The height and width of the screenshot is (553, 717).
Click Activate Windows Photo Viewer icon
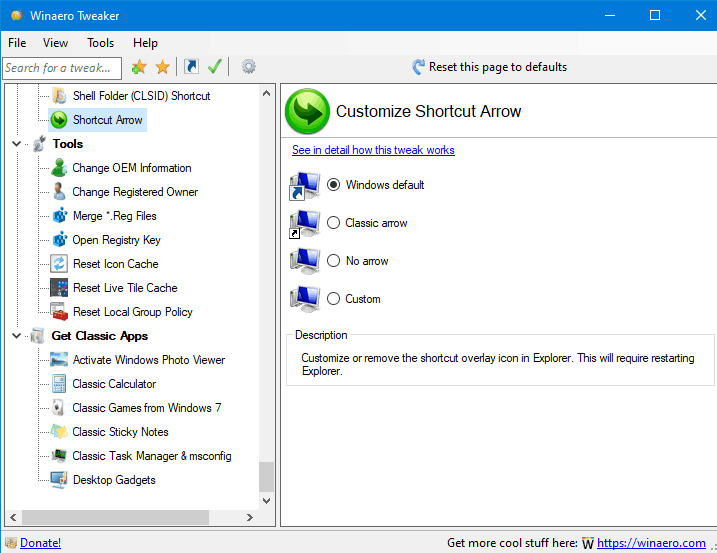[59, 360]
